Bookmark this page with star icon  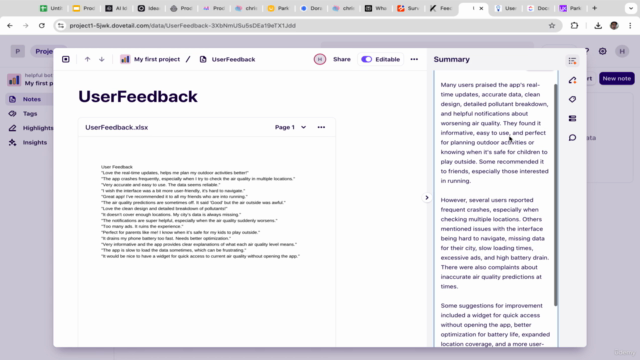point(552,25)
